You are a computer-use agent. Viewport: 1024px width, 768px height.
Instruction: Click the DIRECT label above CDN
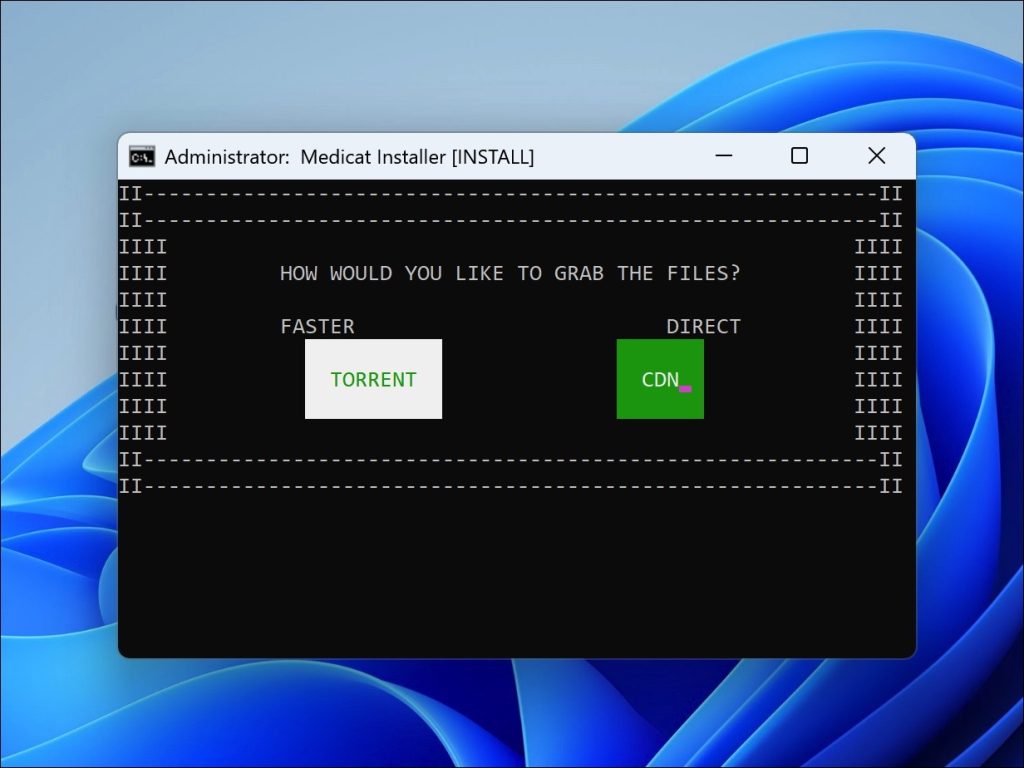click(703, 326)
